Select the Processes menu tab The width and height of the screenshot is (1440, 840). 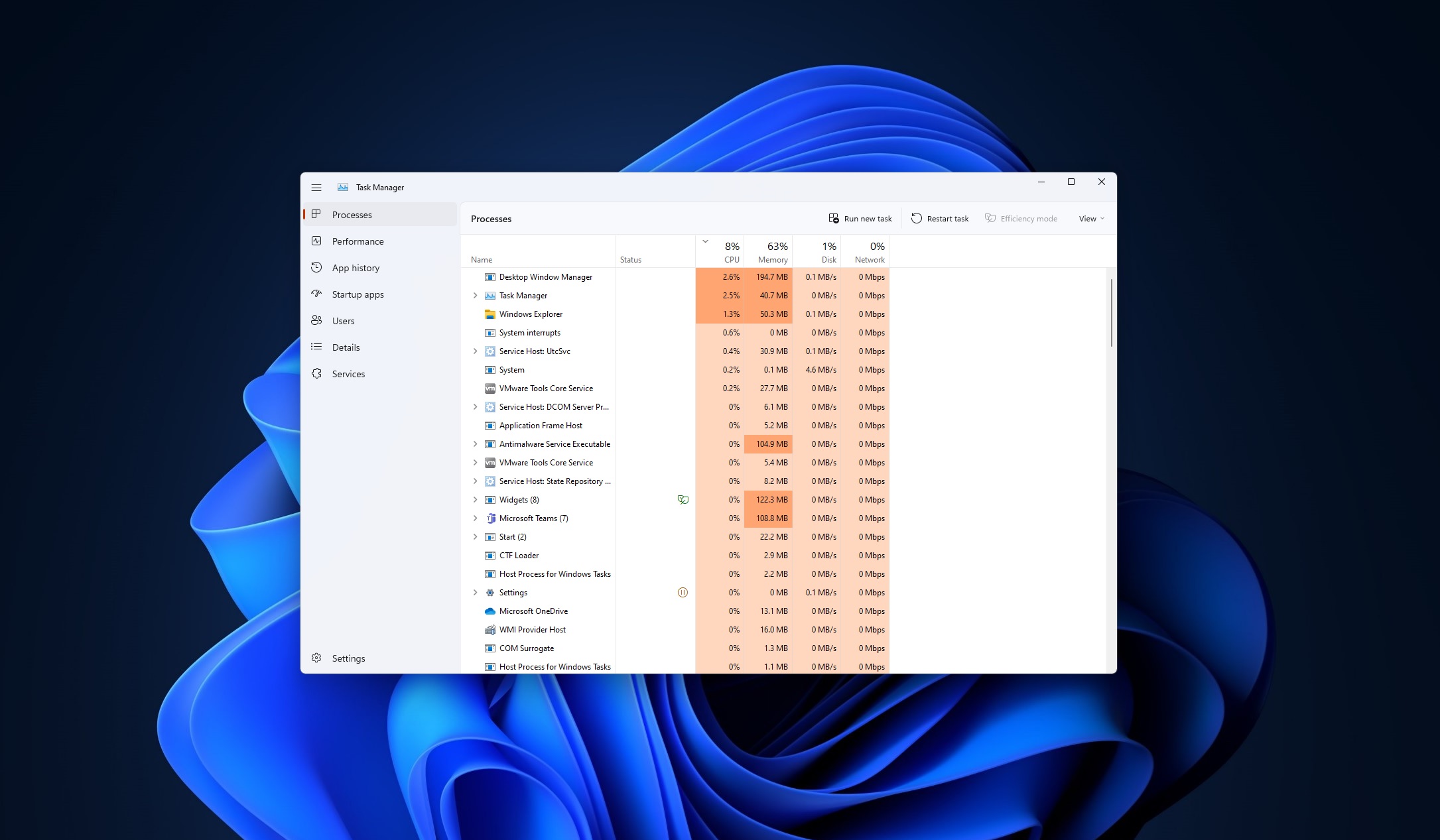[x=352, y=214]
